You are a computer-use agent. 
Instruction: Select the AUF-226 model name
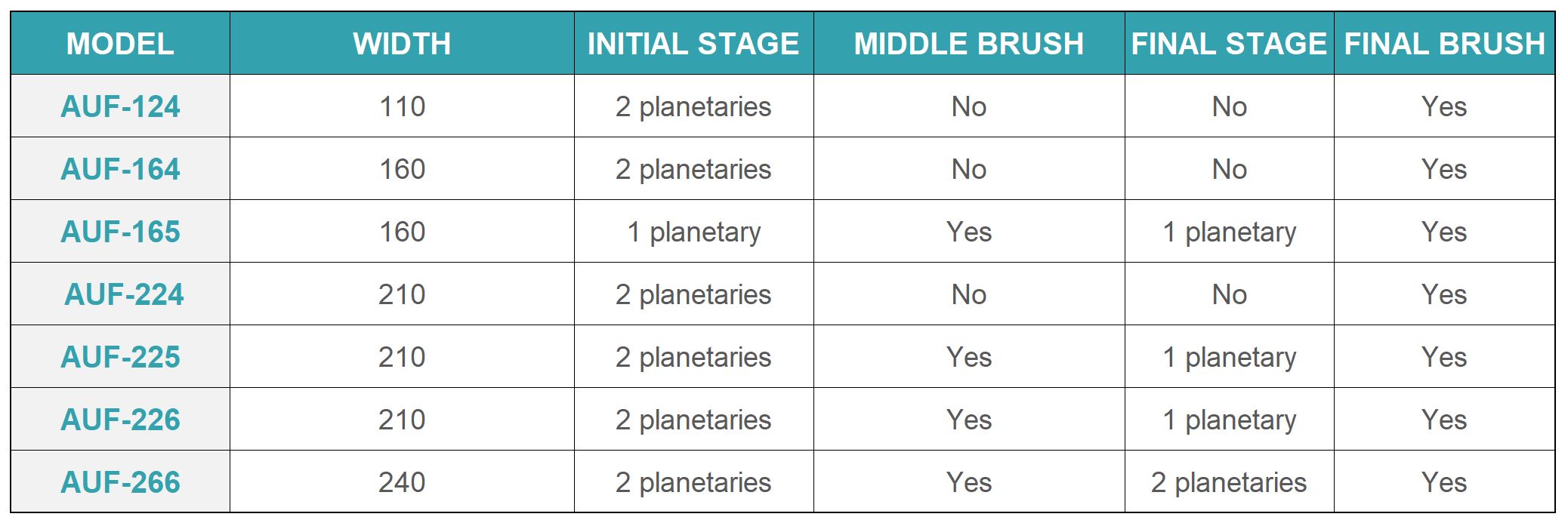click(120, 420)
